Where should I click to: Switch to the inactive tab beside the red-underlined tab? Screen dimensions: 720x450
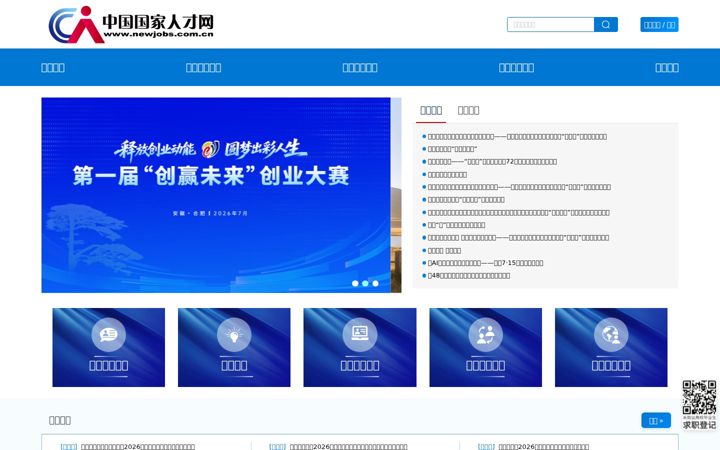pyautogui.click(x=468, y=110)
